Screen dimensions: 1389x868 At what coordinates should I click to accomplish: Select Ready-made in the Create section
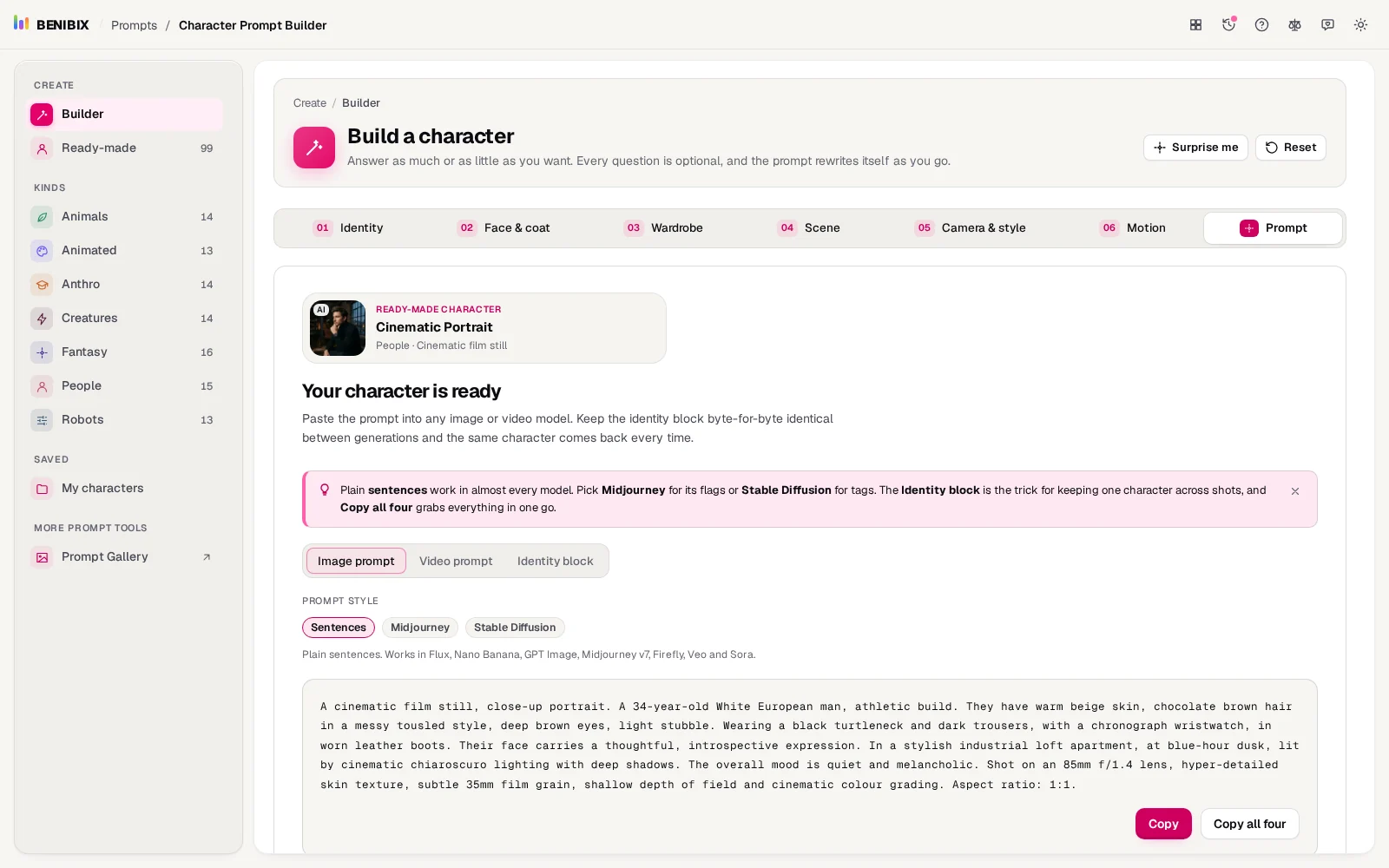(126, 148)
